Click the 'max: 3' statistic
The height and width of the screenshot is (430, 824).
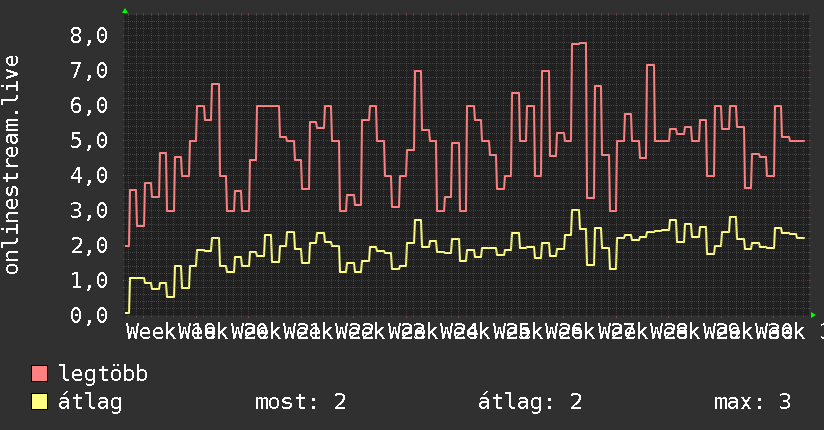point(753,402)
